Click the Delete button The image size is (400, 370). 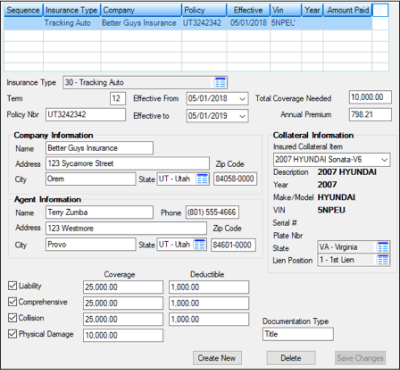click(x=291, y=358)
